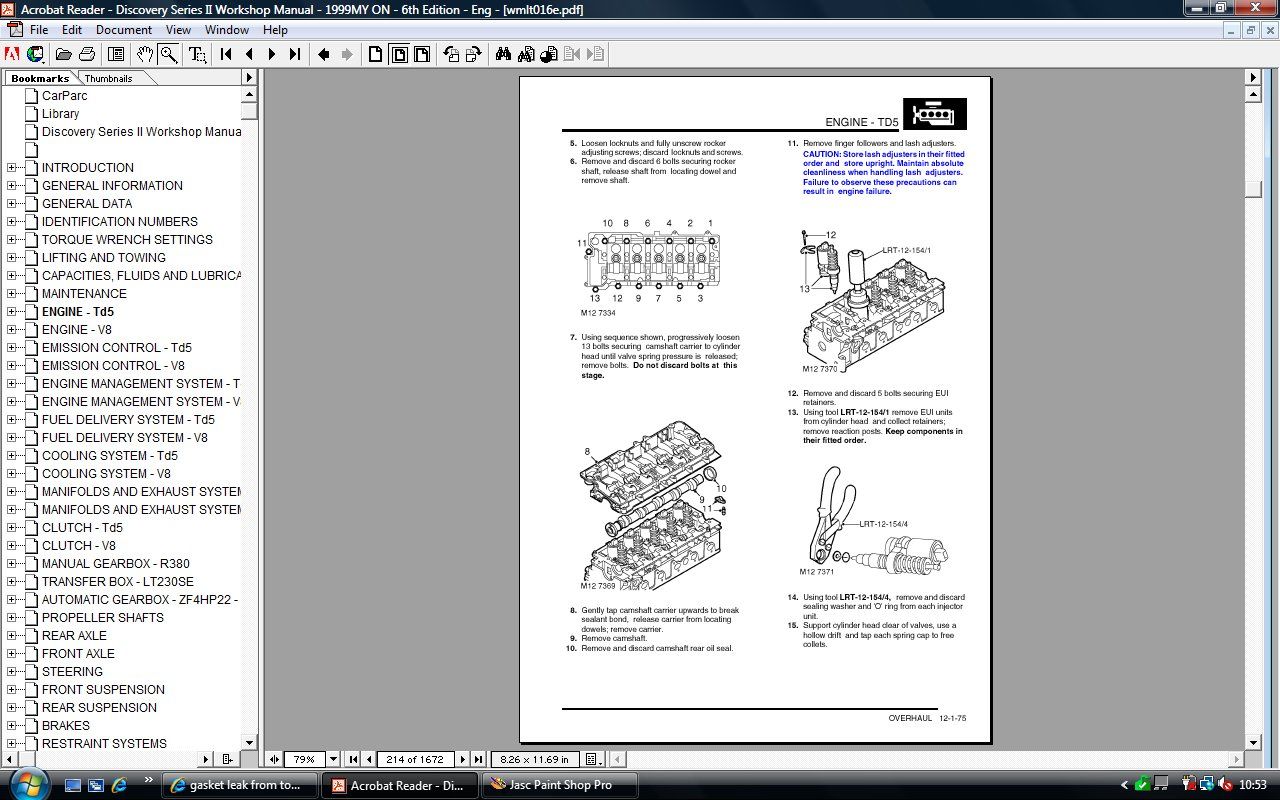Click status bar Last Page button
This screenshot has height=800, width=1280.
click(x=478, y=760)
